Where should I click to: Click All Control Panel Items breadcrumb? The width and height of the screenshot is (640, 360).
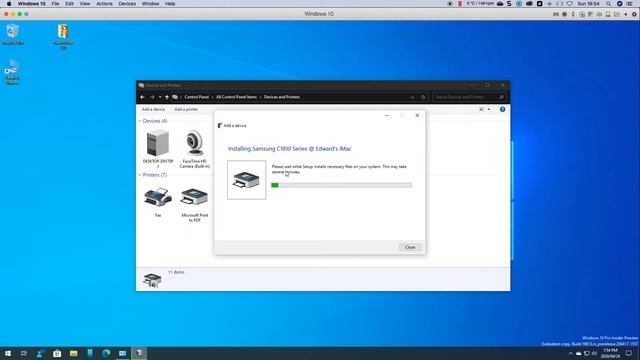(236, 97)
